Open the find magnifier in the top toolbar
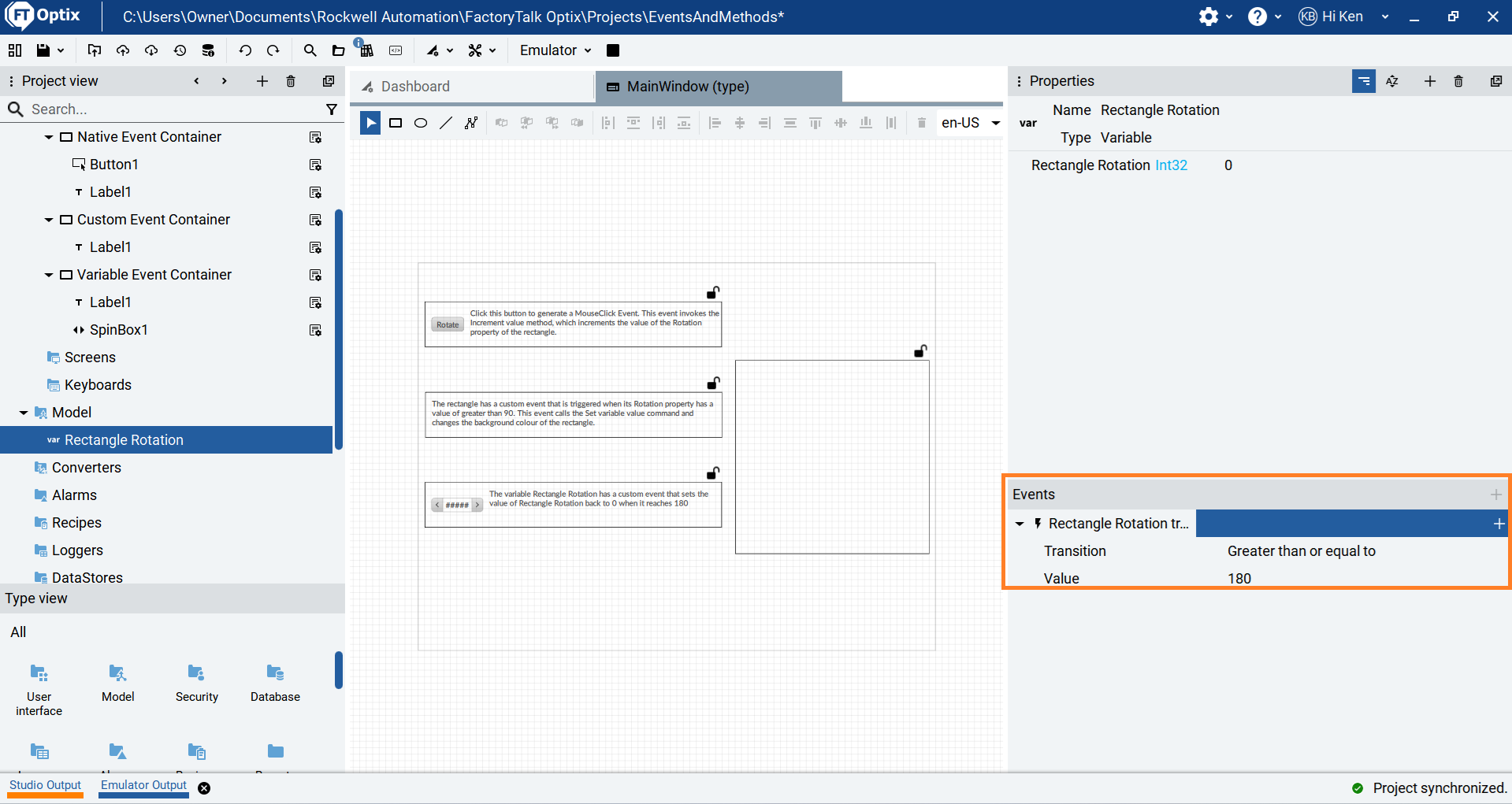 click(x=310, y=50)
